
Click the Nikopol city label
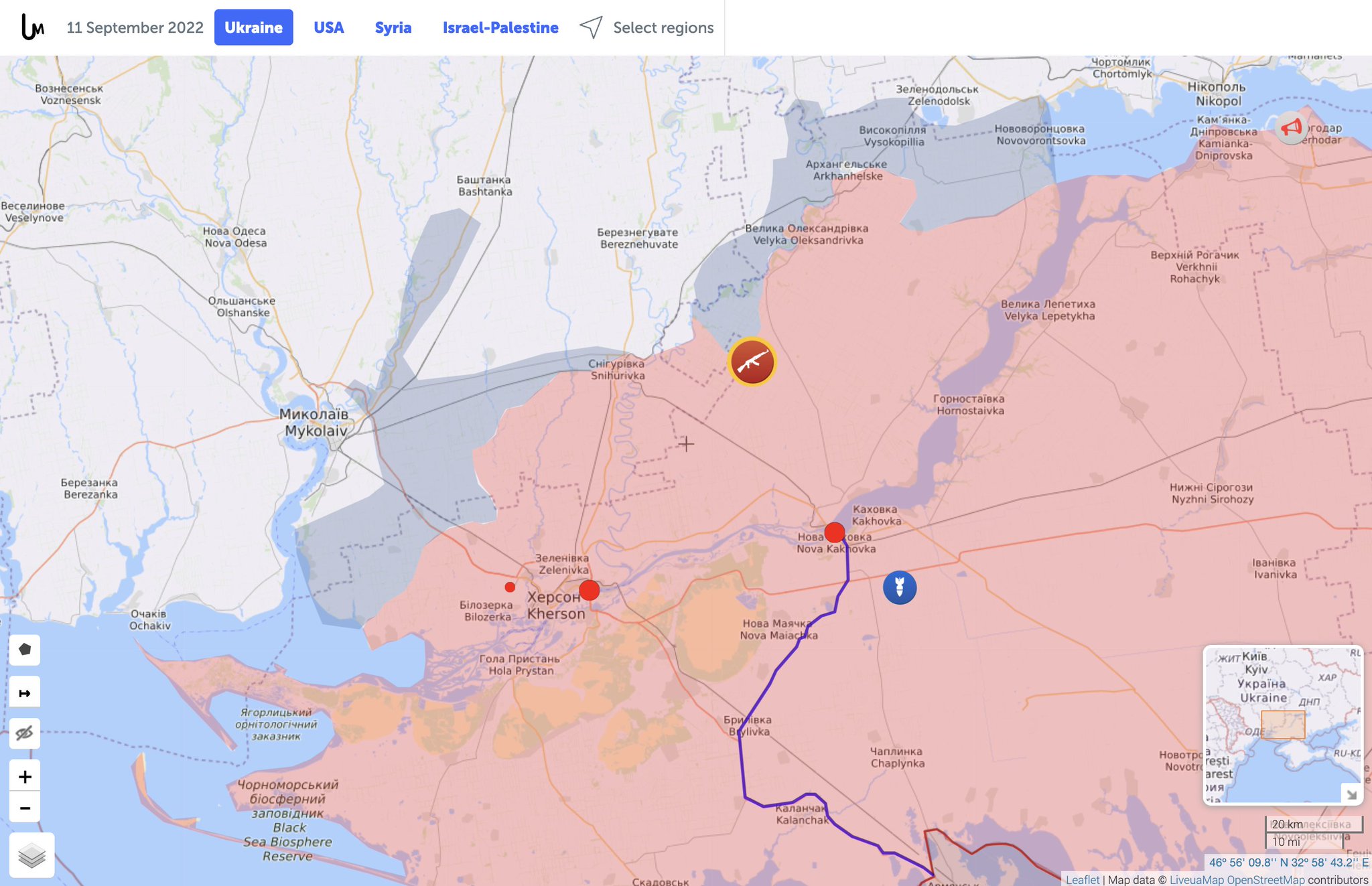pyautogui.click(x=1217, y=94)
